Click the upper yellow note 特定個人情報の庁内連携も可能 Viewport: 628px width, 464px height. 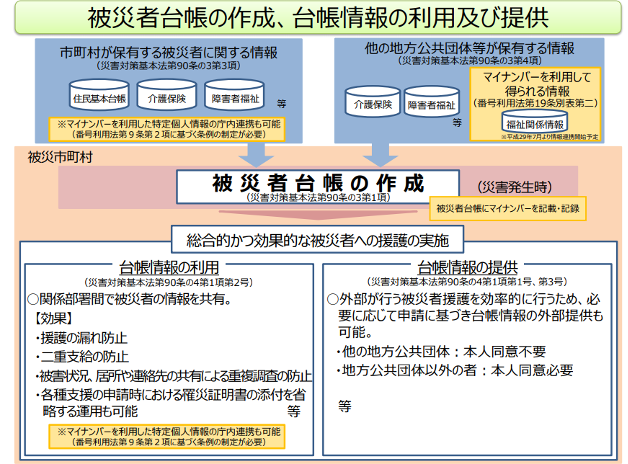167,129
